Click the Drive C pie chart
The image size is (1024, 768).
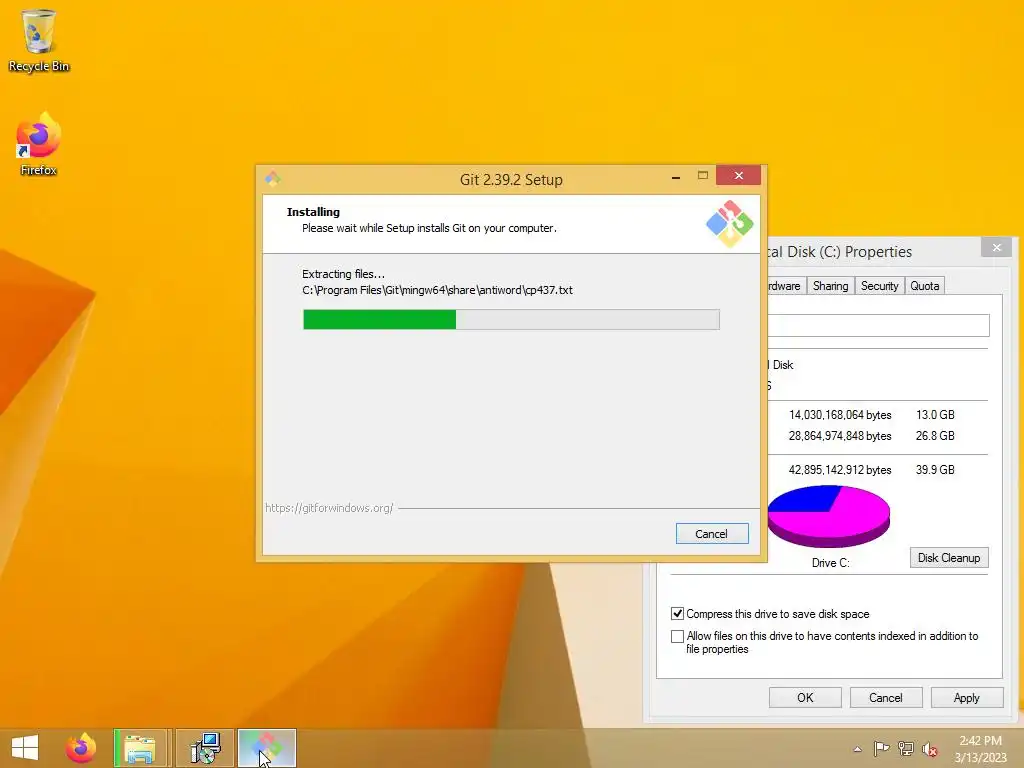tap(828, 516)
